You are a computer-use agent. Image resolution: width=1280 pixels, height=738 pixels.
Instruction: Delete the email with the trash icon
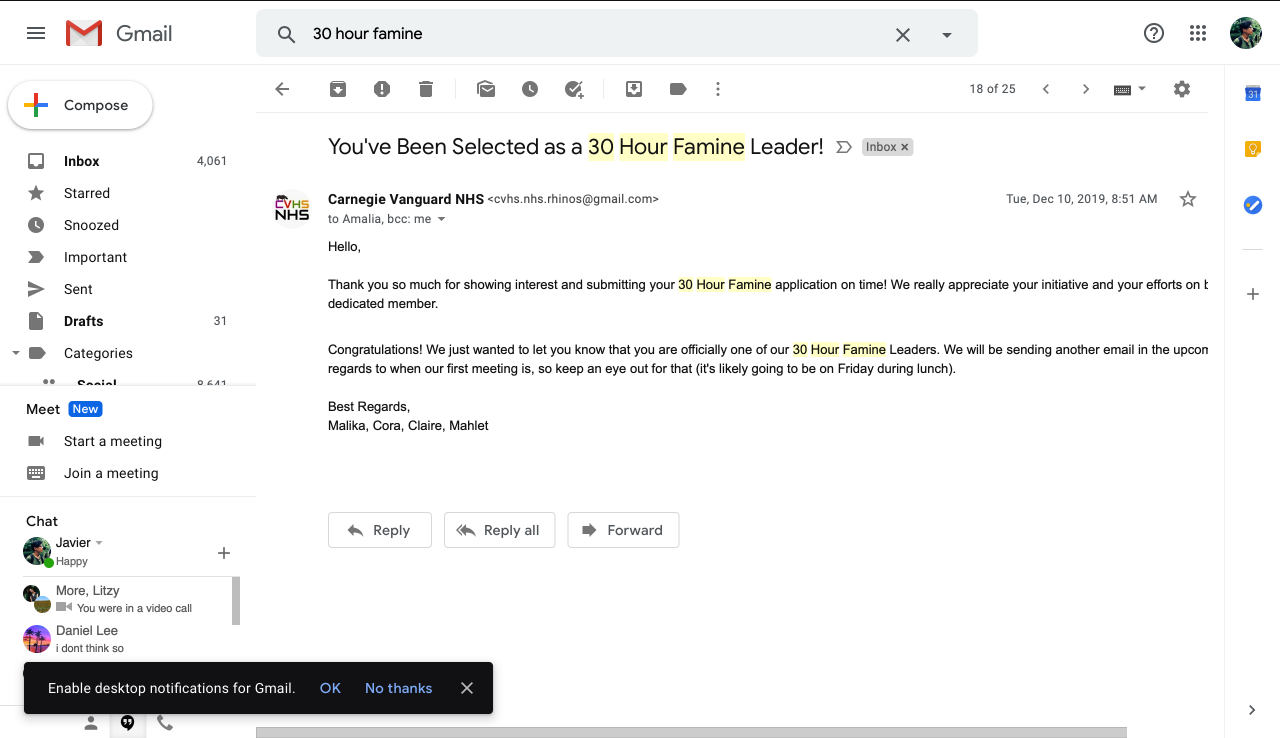click(426, 89)
